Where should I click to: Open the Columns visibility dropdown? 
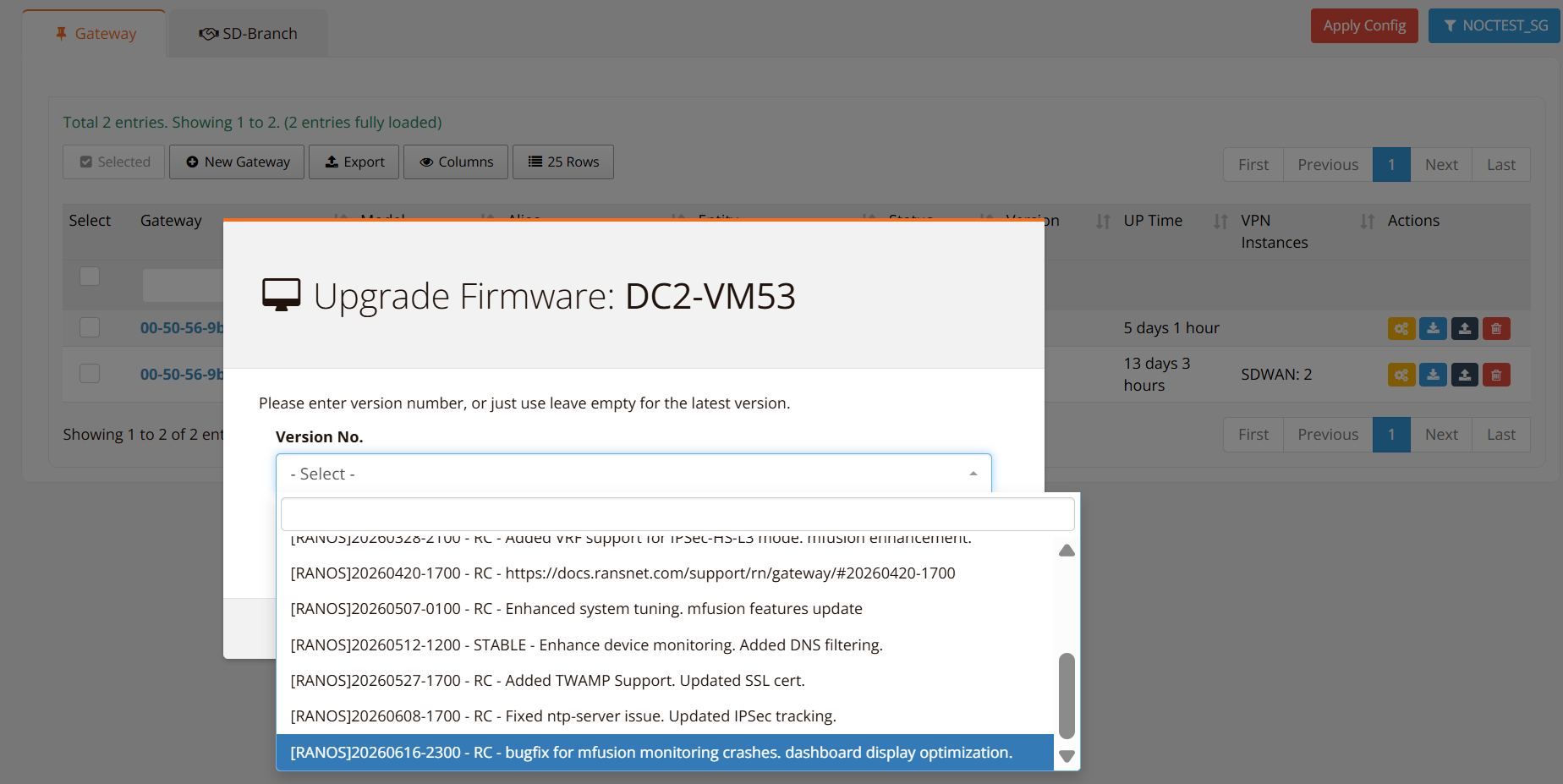point(456,162)
